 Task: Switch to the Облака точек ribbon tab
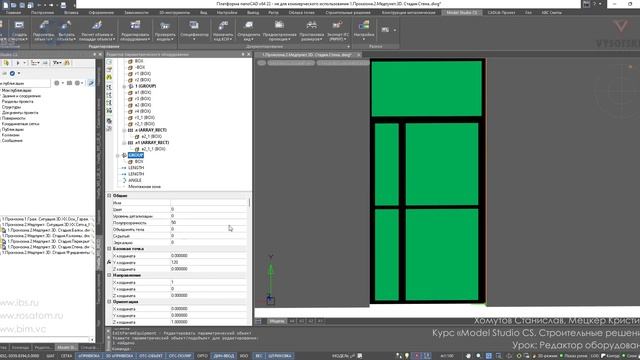301,13
